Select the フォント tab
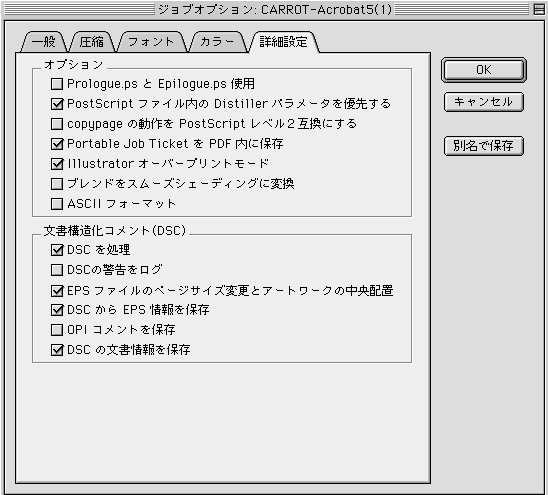Viewport: 548px width, 495px height. pyautogui.click(x=151, y=42)
